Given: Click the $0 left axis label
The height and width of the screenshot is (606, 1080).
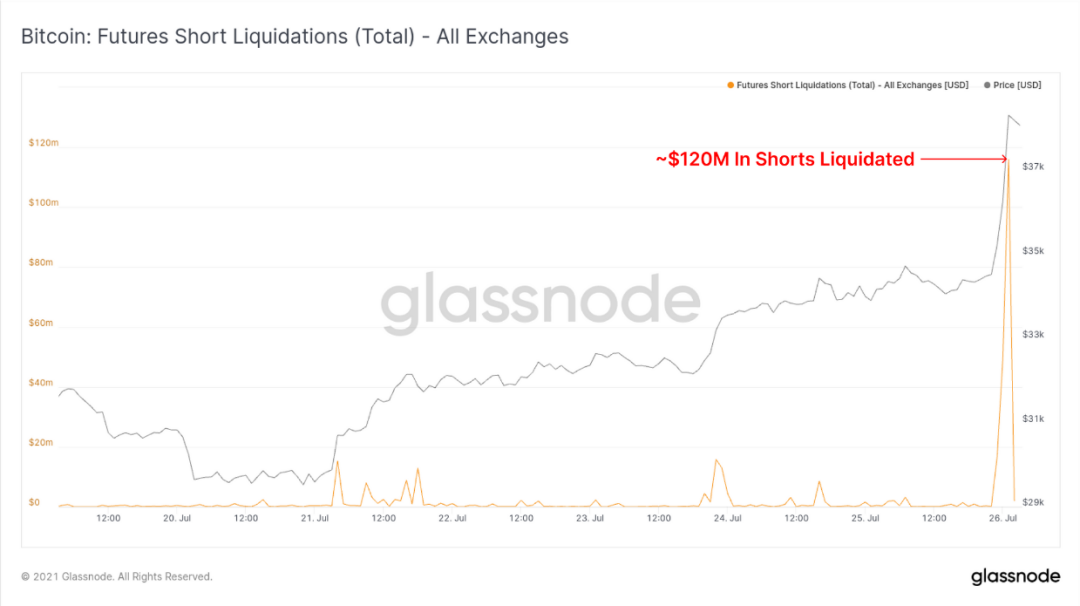Looking at the screenshot, I should pos(34,502).
